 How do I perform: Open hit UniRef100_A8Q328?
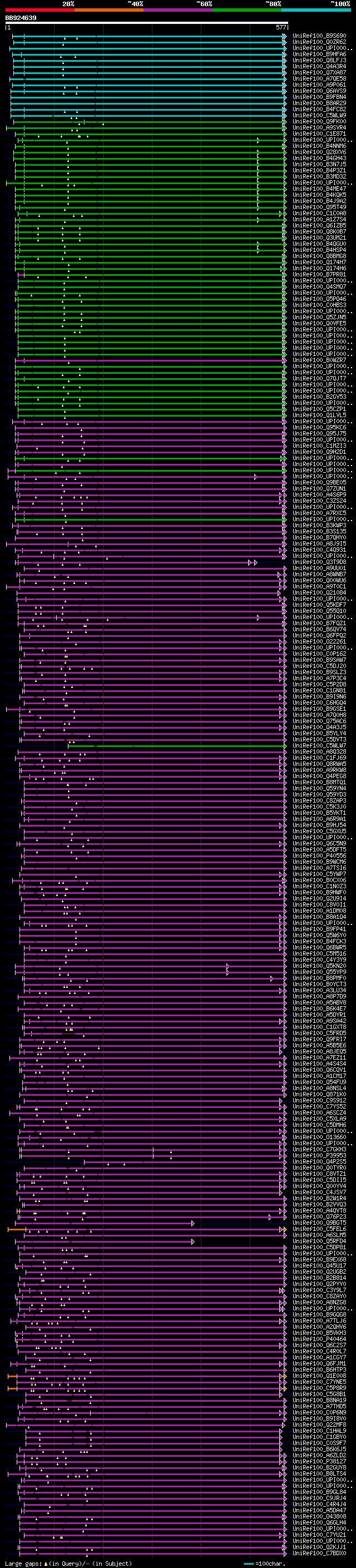(x=319, y=752)
